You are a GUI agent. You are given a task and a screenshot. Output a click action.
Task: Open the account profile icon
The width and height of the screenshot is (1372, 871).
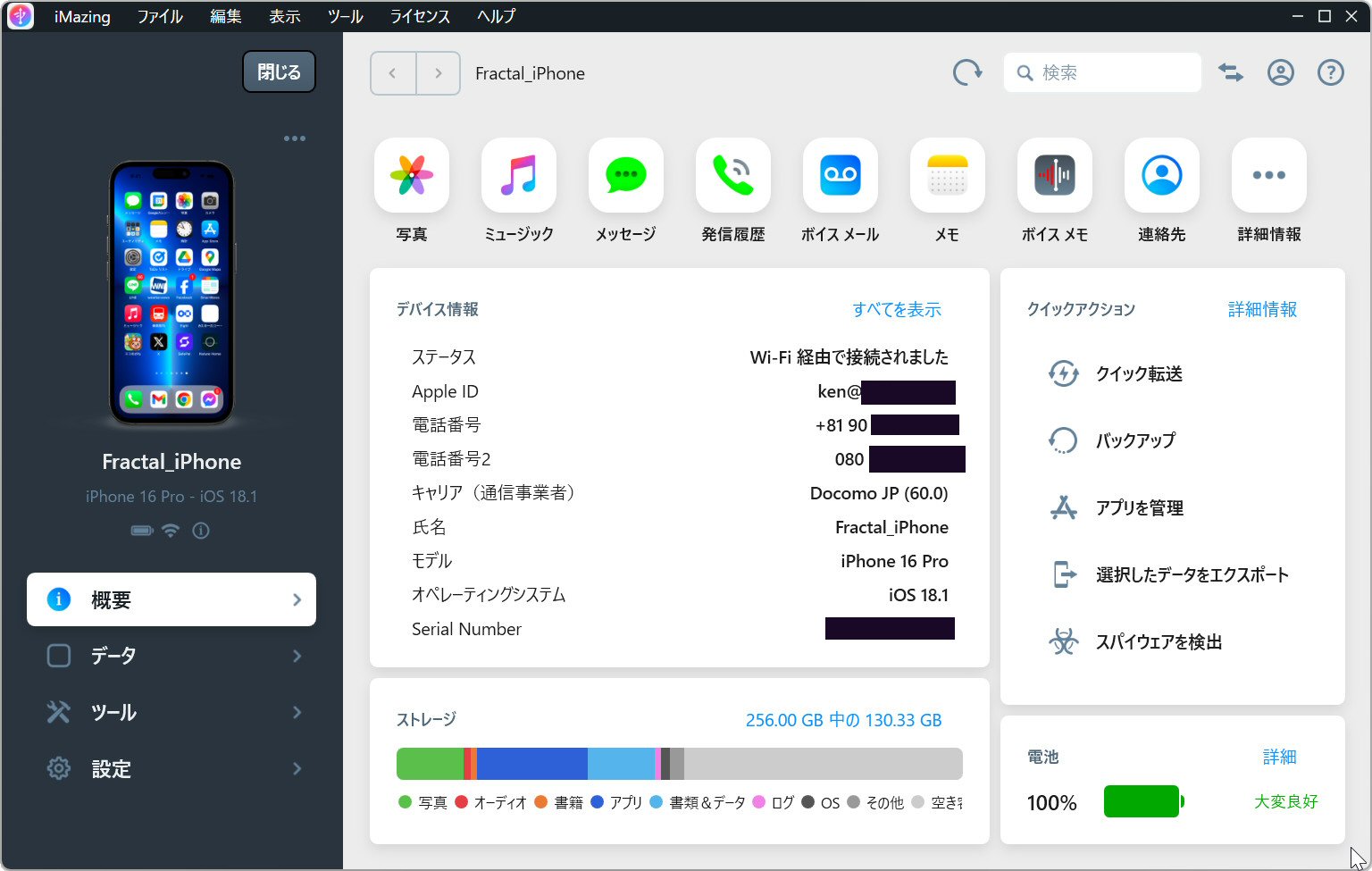pos(1281,73)
